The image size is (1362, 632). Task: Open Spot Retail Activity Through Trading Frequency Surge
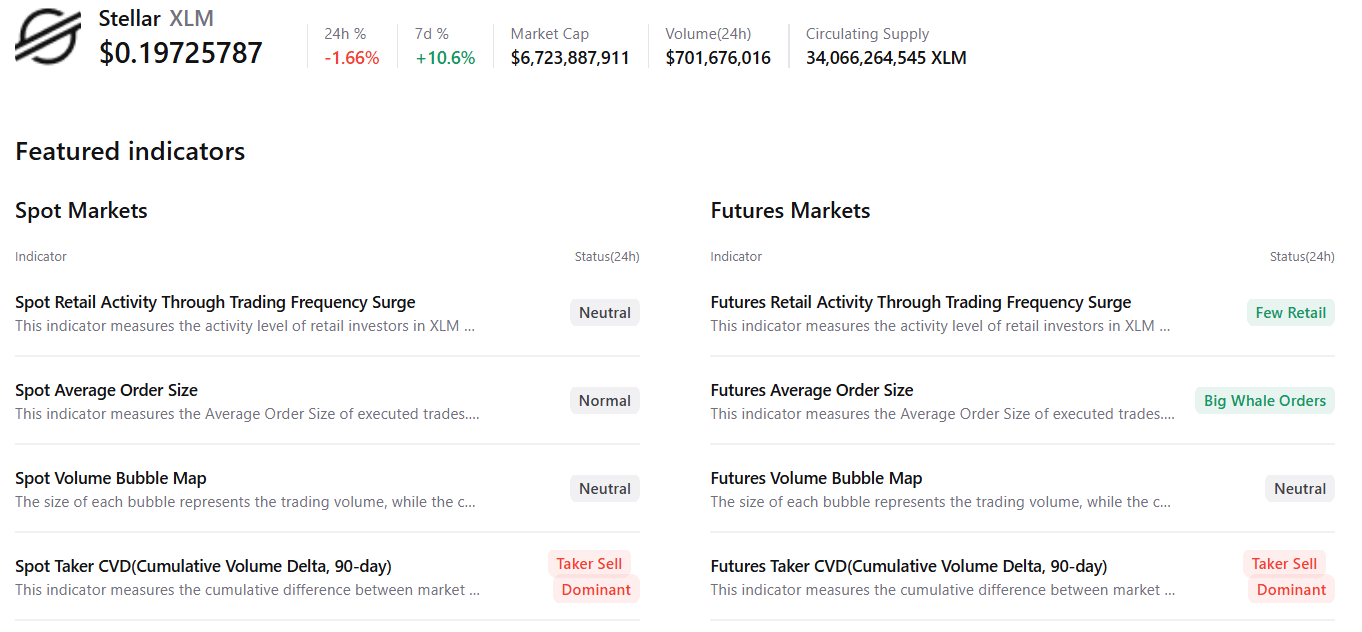coord(215,302)
